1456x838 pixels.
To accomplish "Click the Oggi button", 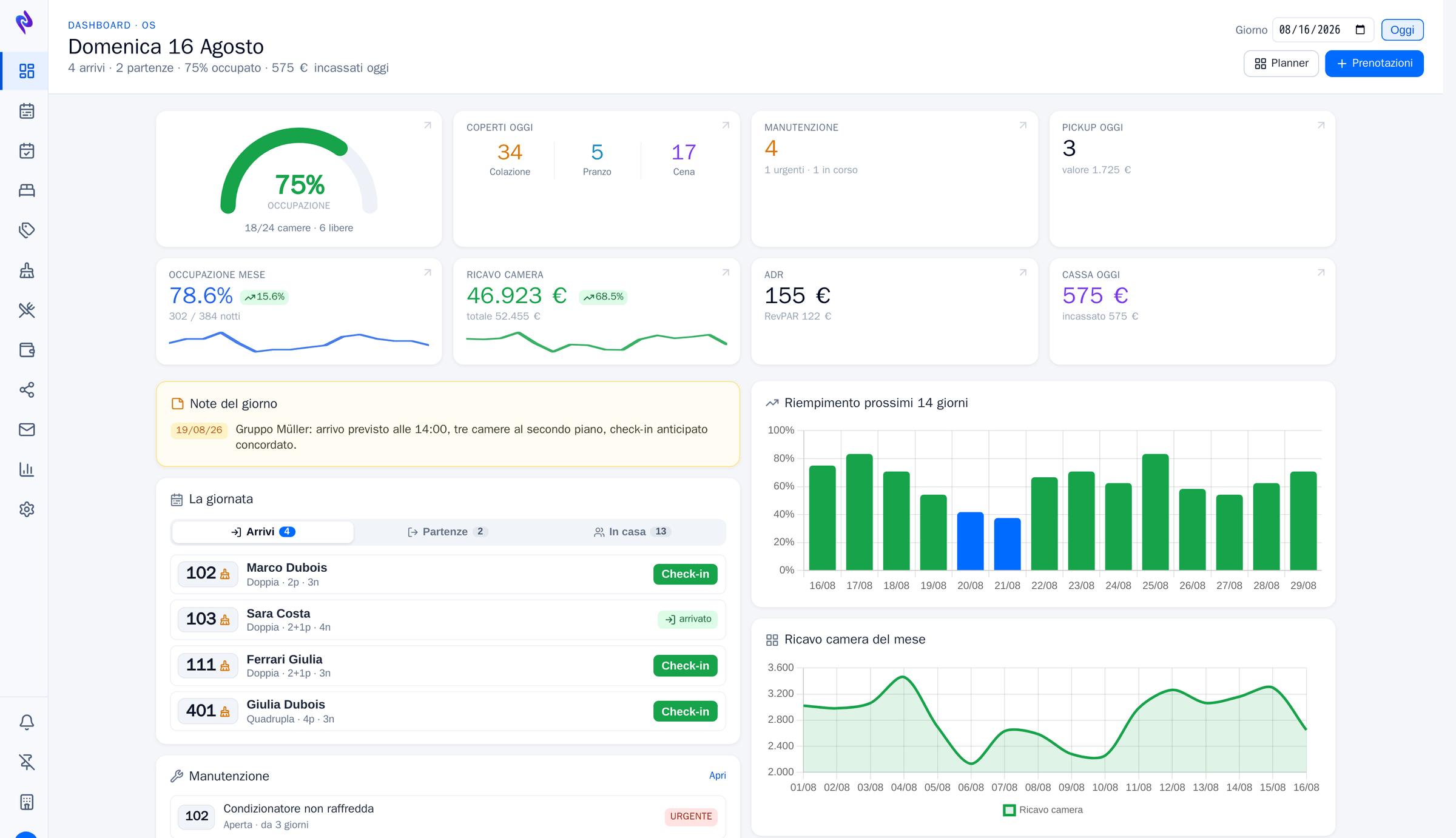I will coord(1402,30).
